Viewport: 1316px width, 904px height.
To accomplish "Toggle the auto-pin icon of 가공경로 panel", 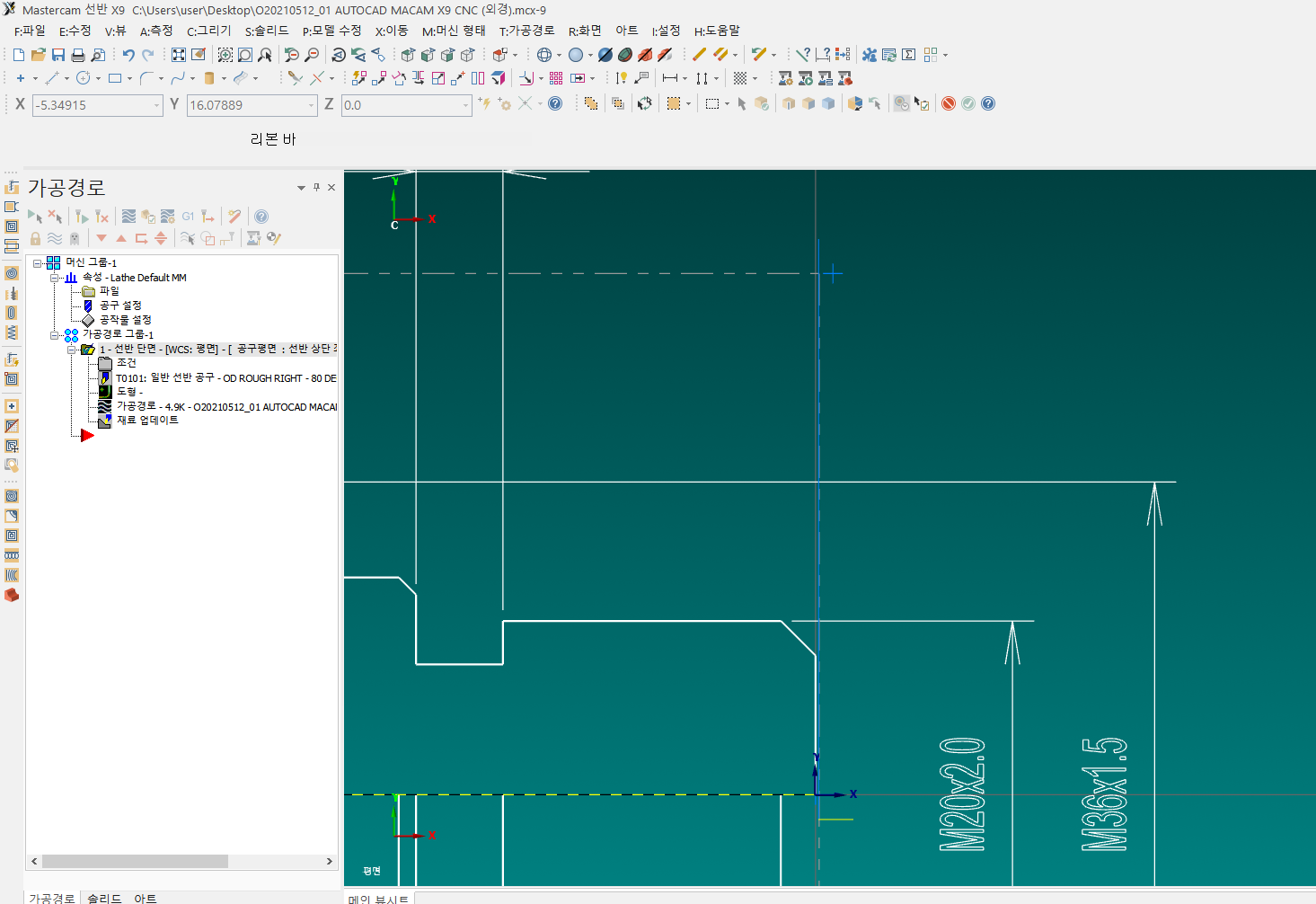I will point(316,187).
